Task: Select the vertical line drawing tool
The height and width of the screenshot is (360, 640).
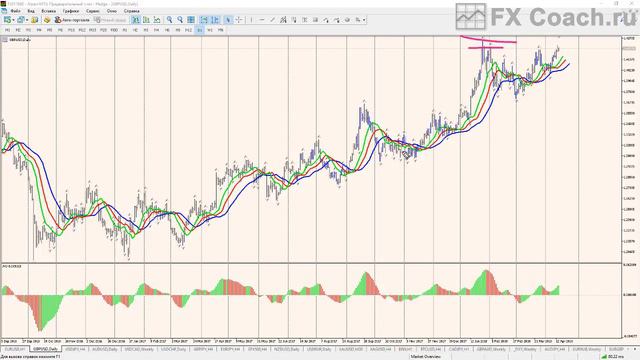Action: point(251,20)
